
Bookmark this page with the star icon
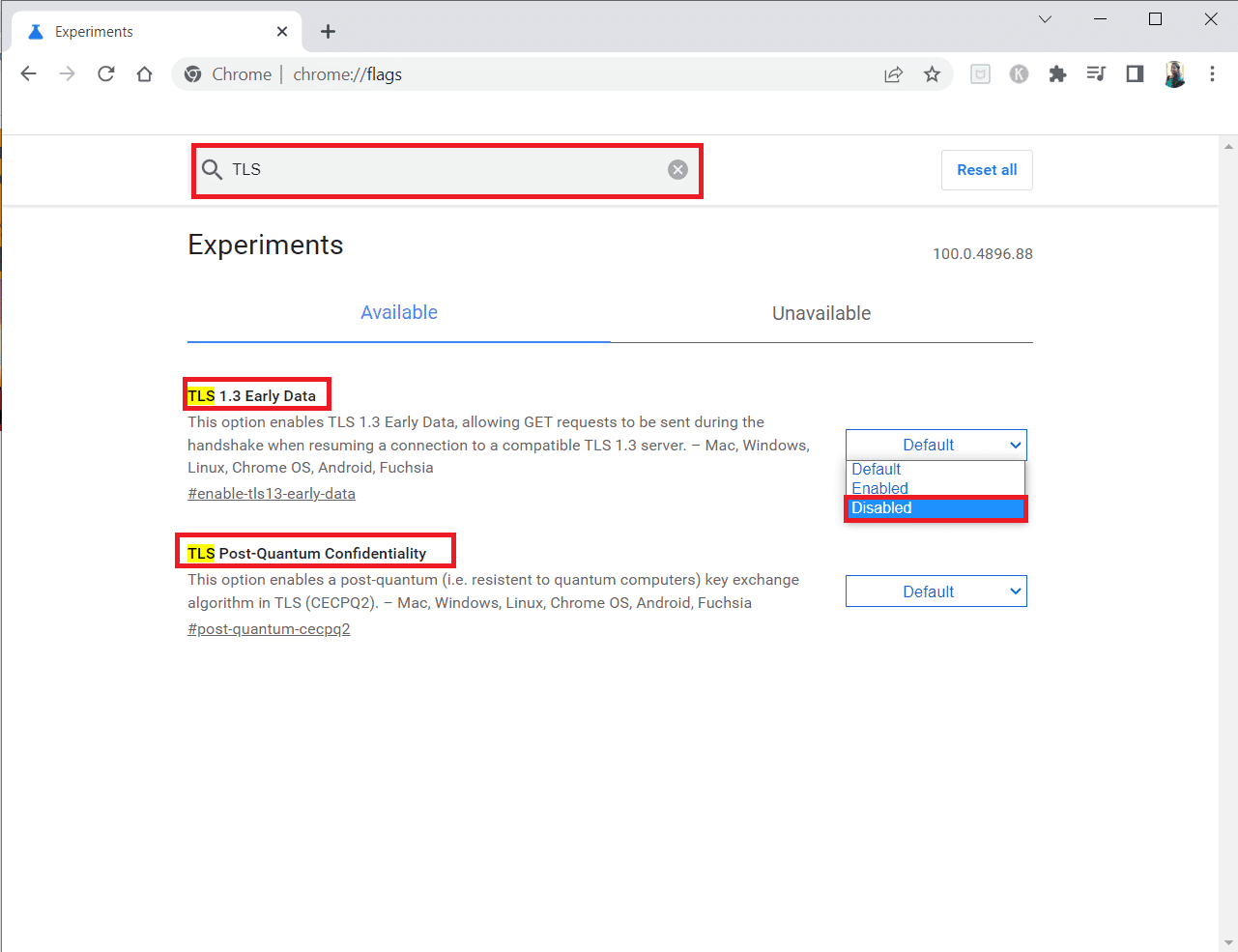(932, 73)
